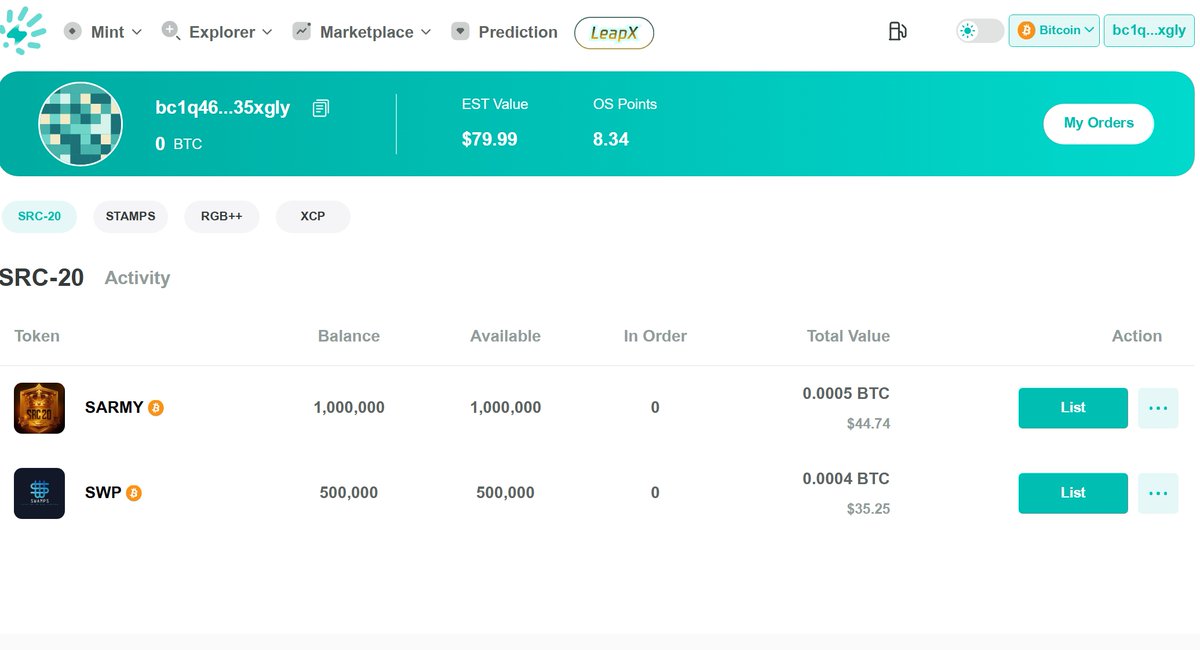This screenshot has height=650, width=1200.
Task: Open the Bitcoin network selector
Action: pos(1054,31)
